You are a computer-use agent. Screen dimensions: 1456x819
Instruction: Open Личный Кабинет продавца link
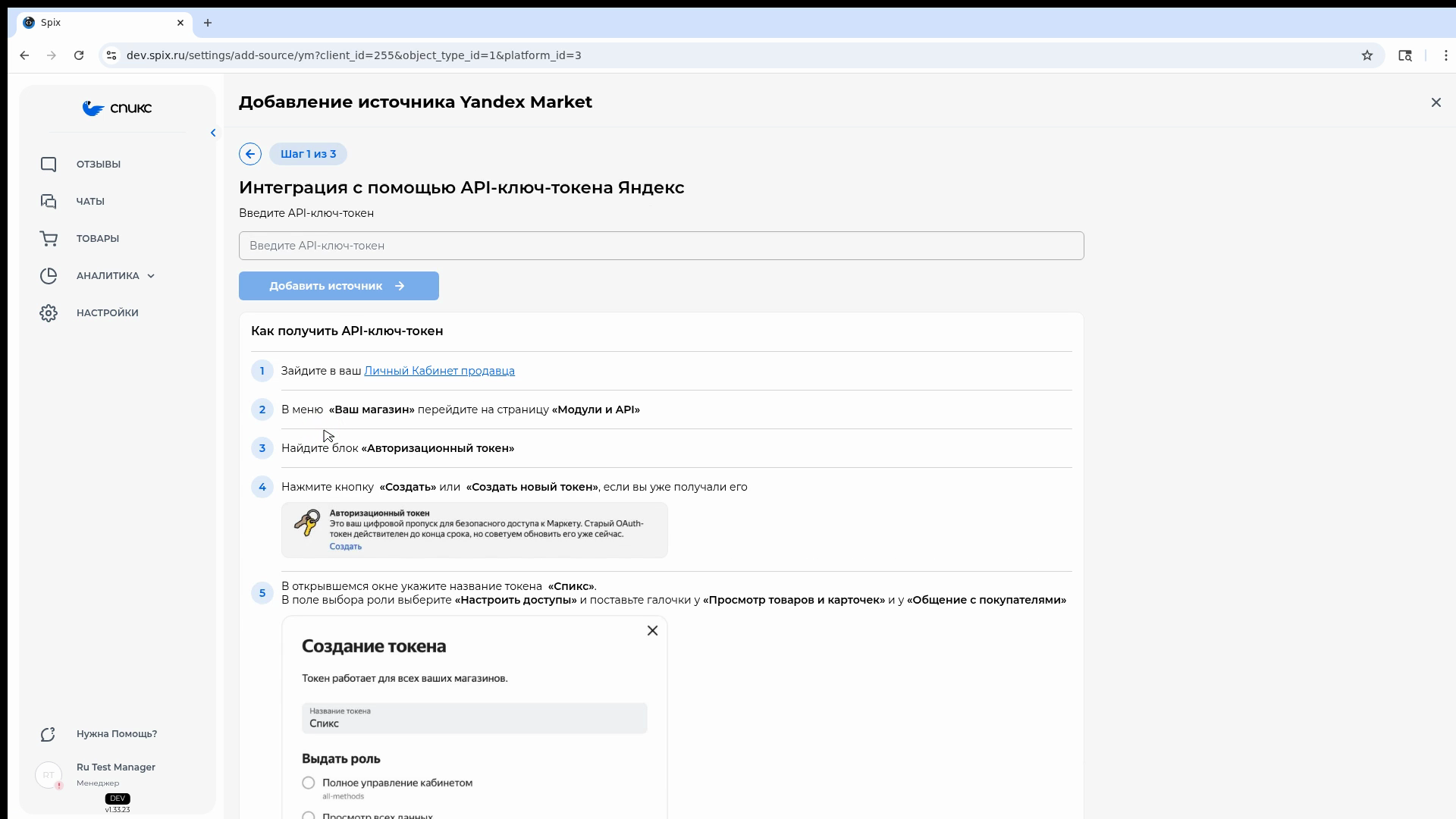(439, 371)
